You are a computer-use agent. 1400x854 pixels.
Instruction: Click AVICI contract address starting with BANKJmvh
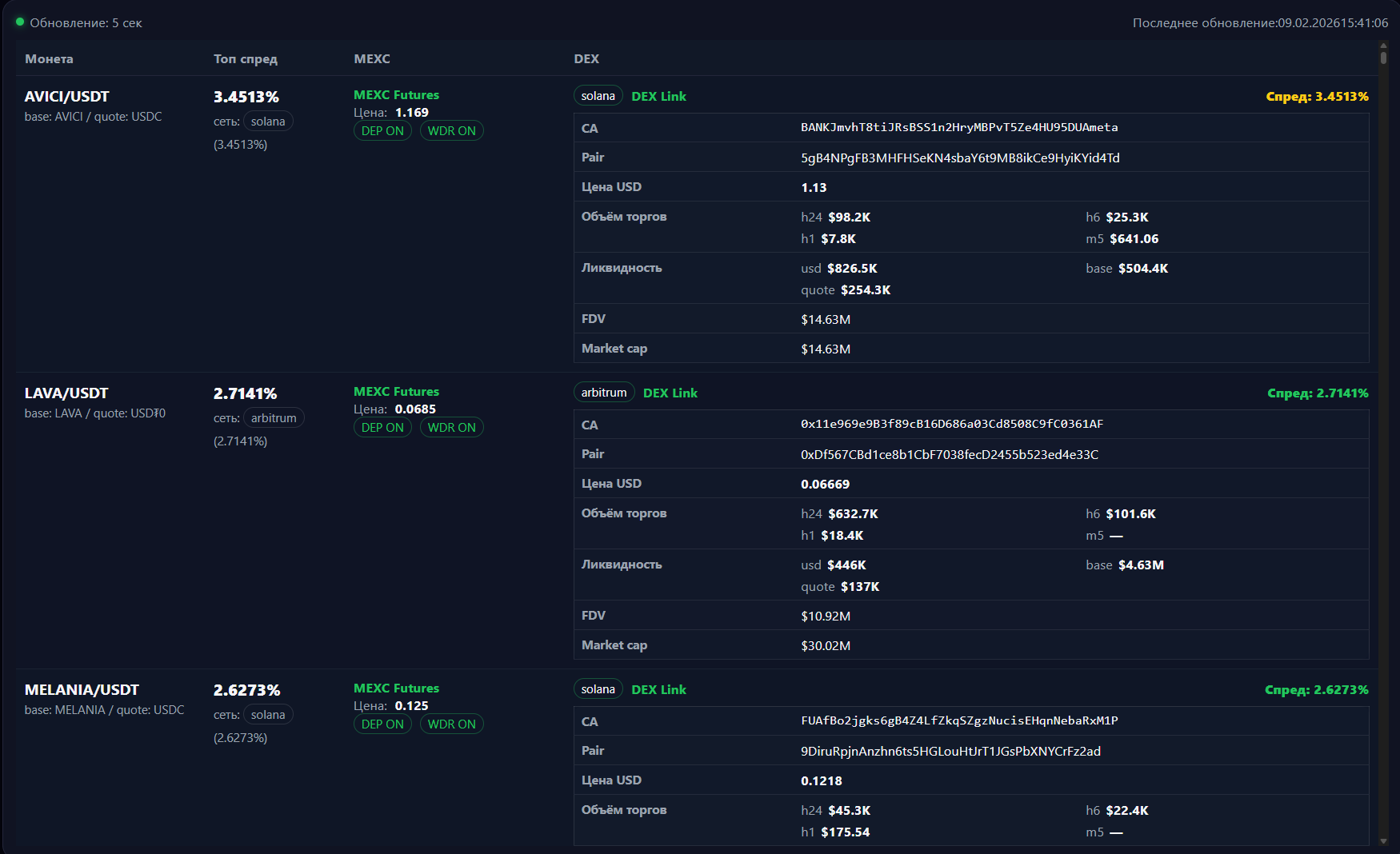pyautogui.click(x=959, y=128)
